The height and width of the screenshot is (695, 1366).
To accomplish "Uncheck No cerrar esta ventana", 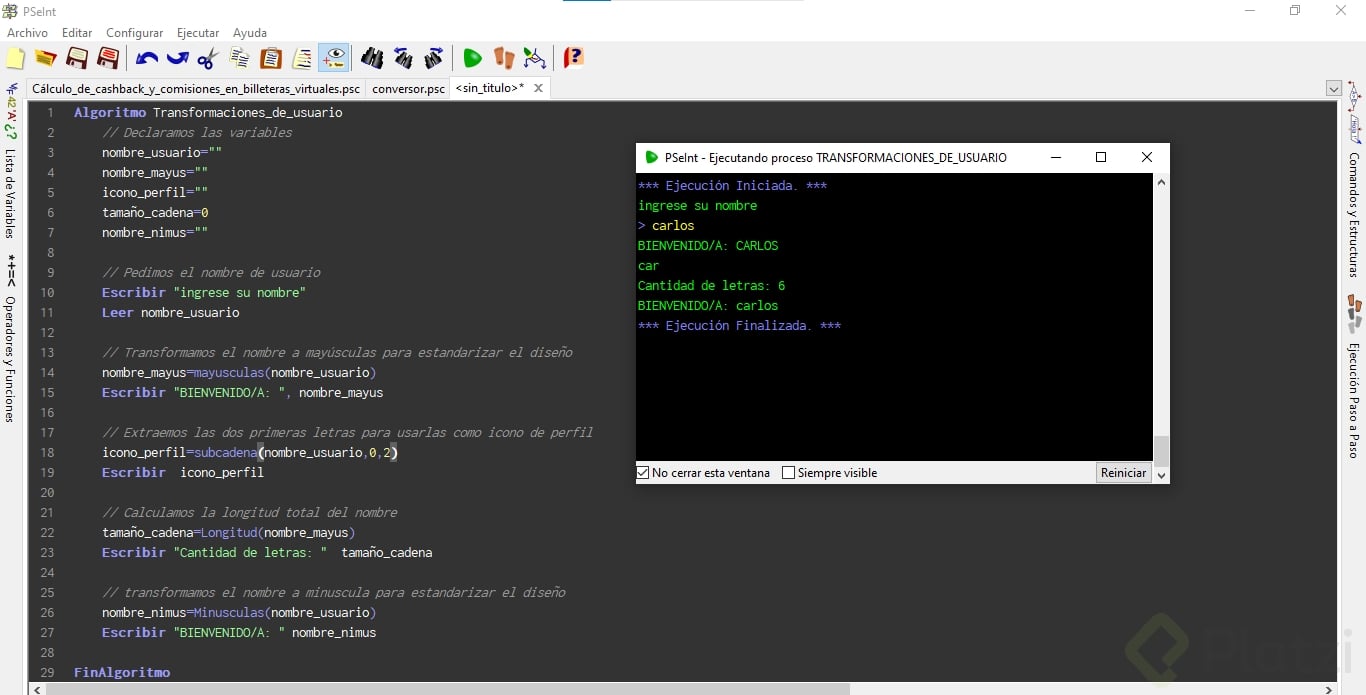I will click(643, 473).
